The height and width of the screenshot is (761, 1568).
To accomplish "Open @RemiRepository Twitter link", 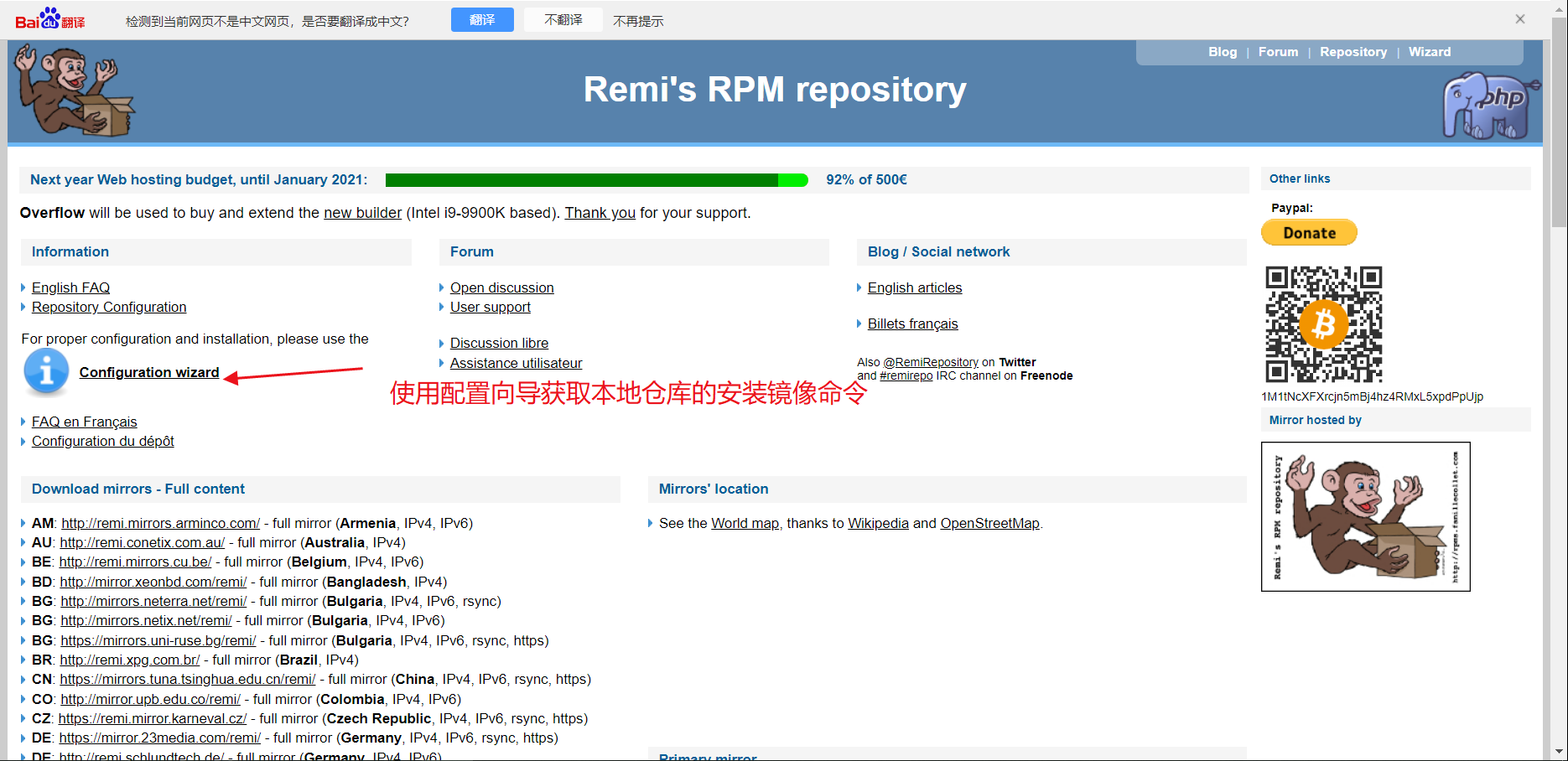I will coord(931,362).
